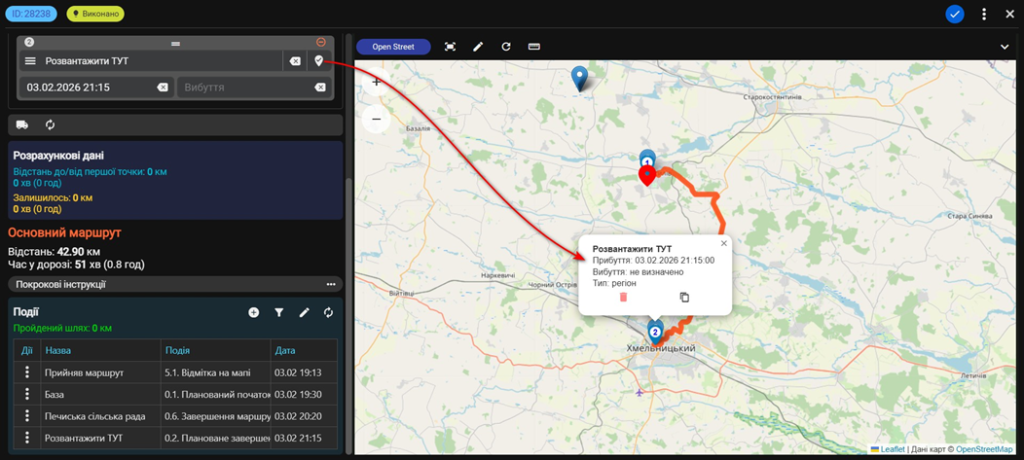Zoom in the map with plus button

coord(376,82)
